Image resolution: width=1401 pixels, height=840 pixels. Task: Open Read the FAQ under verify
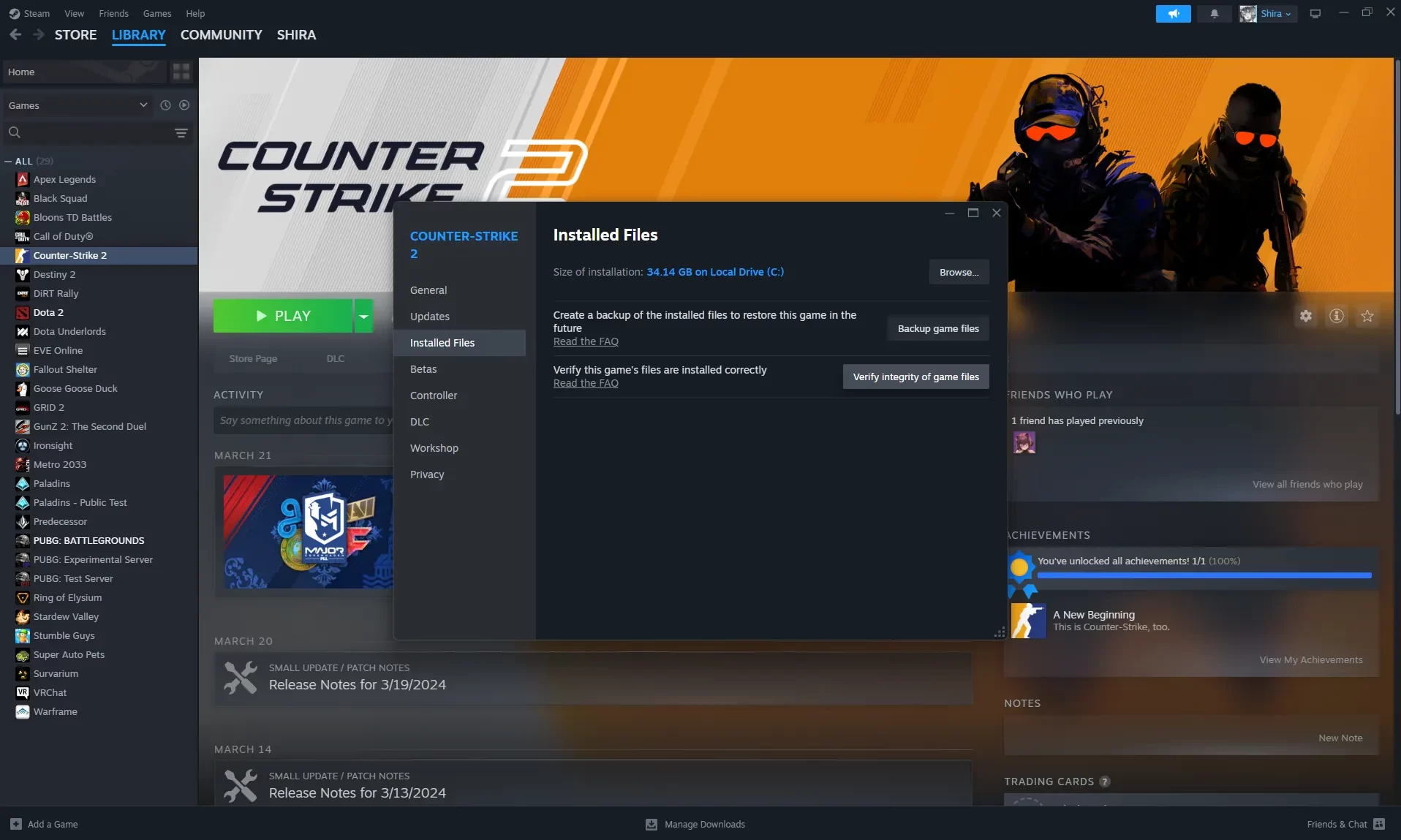[586, 383]
